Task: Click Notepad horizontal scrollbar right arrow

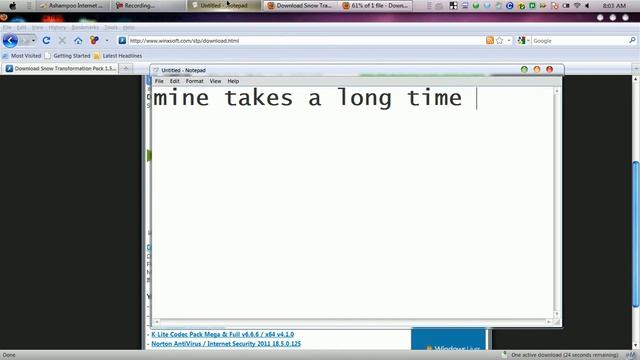Action: click(549, 322)
